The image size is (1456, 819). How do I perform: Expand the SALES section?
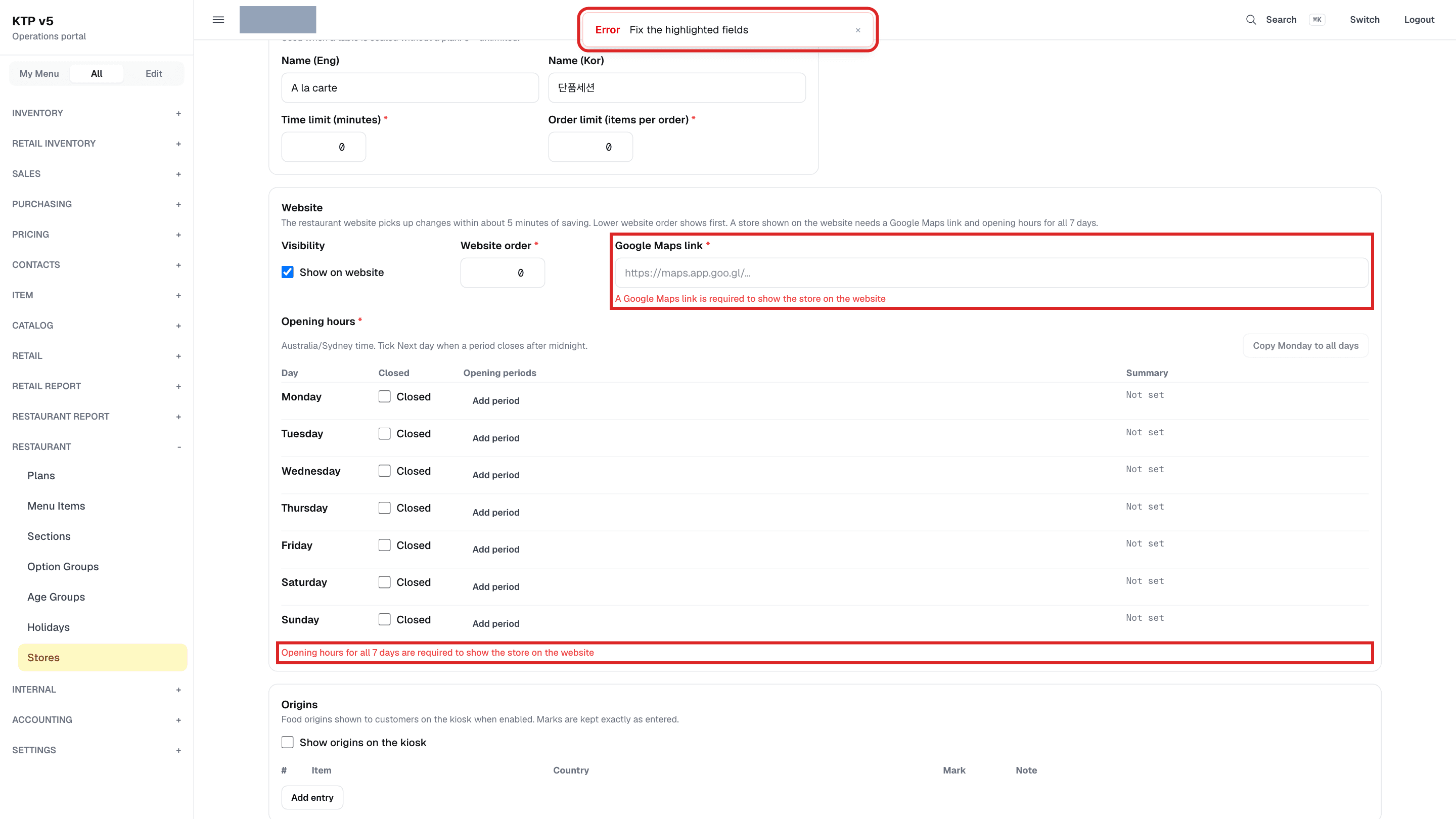[x=97, y=174]
